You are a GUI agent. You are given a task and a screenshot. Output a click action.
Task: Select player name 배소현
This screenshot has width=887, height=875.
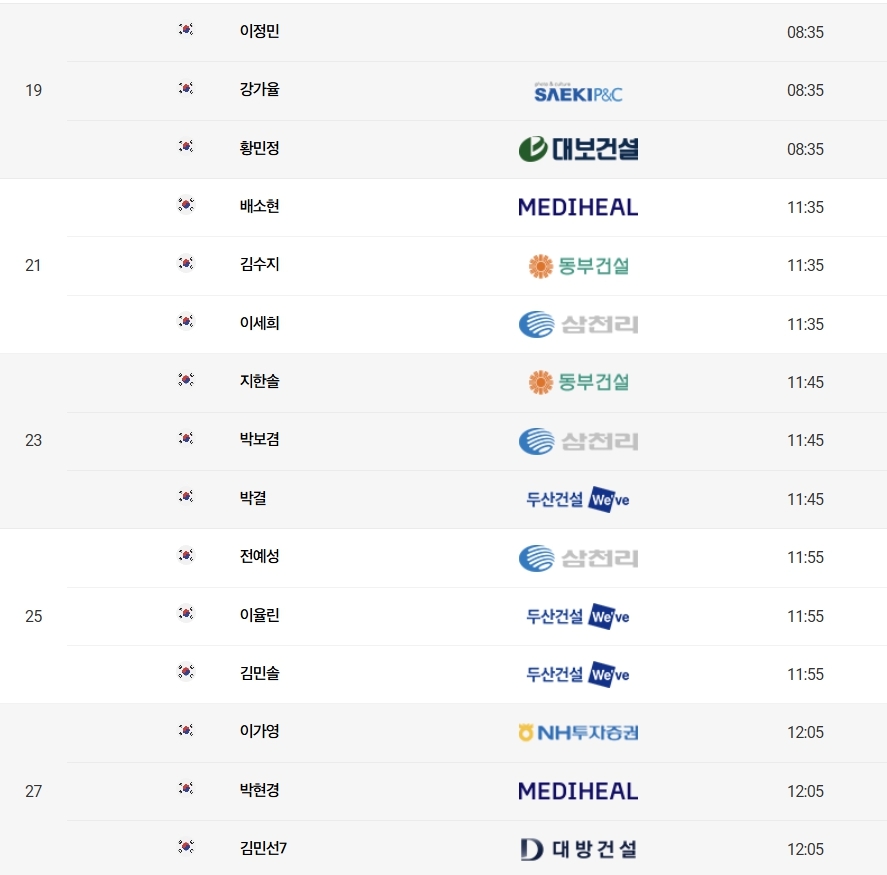[x=260, y=206]
